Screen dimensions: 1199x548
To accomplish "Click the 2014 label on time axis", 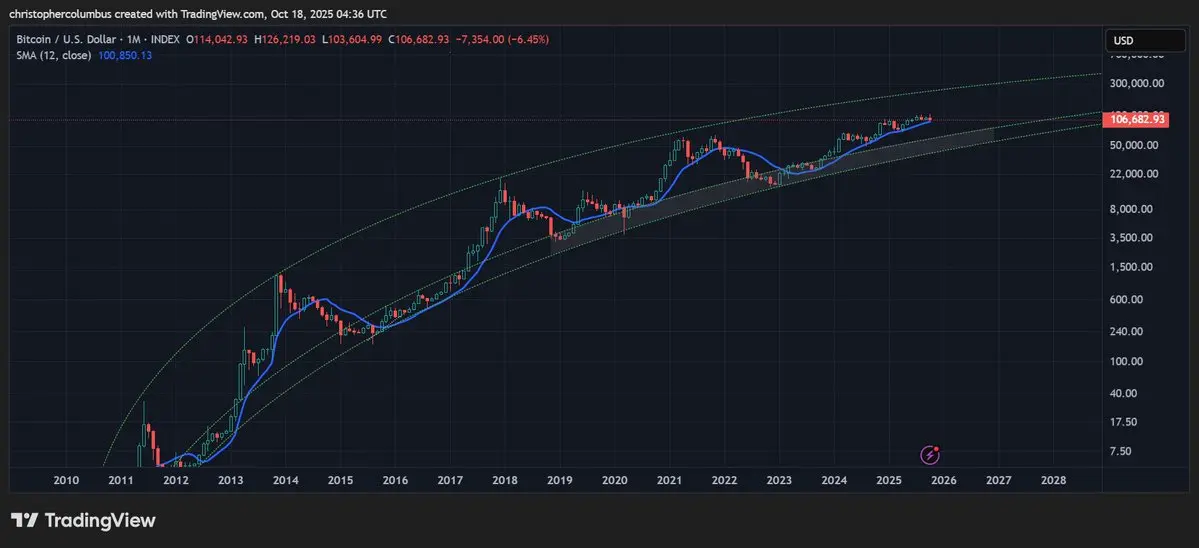I will [x=285, y=480].
